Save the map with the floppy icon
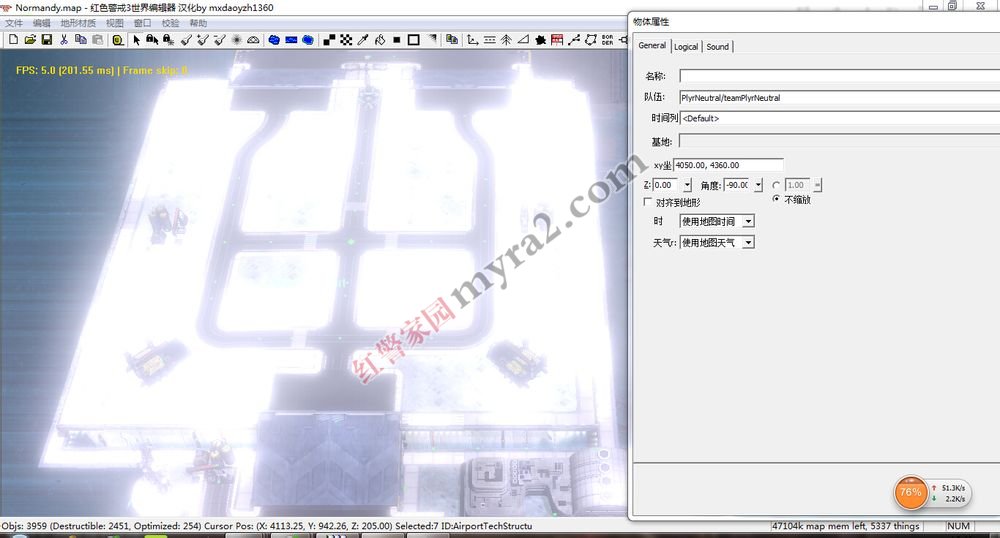Viewport: 1000px width, 538px height. pyautogui.click(x=47, y=40)
